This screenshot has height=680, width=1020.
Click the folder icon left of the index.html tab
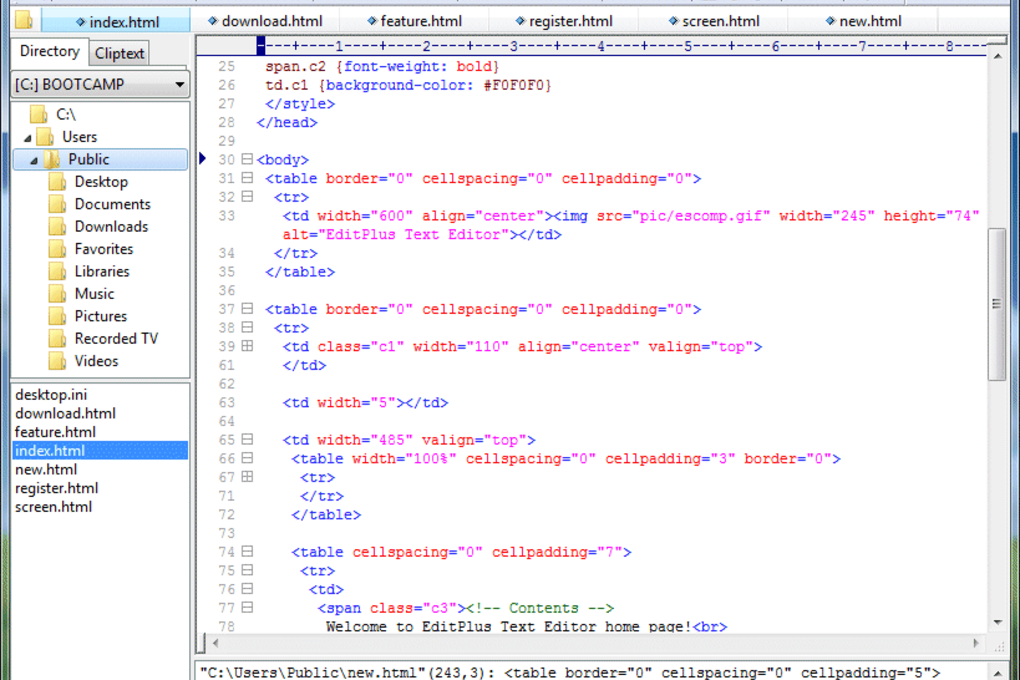[x=24, y=20]
